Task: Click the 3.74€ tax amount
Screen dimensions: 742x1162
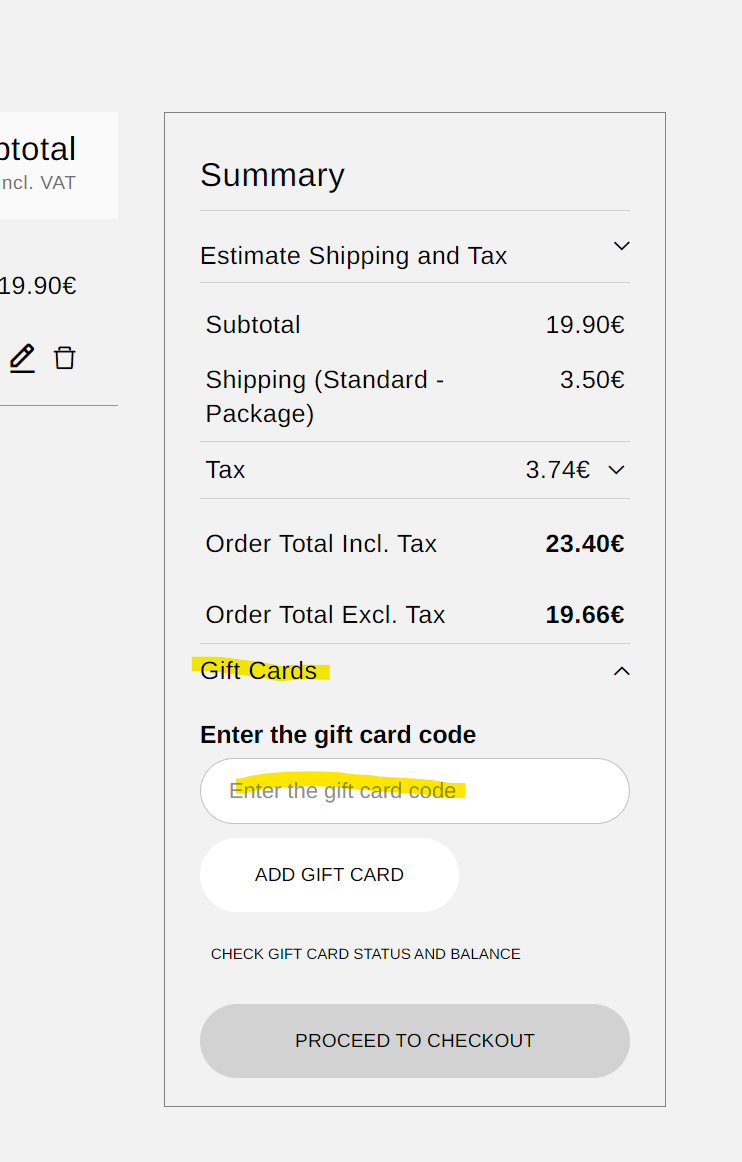Action: click(x=557, y=470)
